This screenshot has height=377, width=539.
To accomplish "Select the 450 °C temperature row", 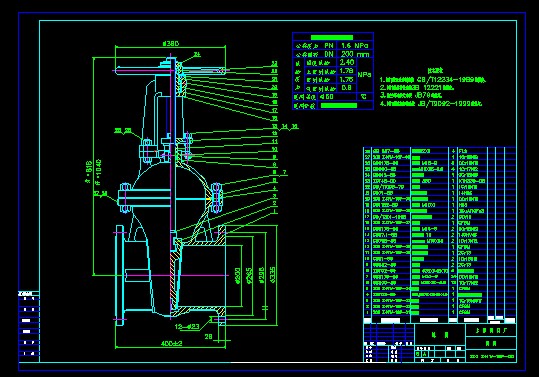I will tap(333, 97).
